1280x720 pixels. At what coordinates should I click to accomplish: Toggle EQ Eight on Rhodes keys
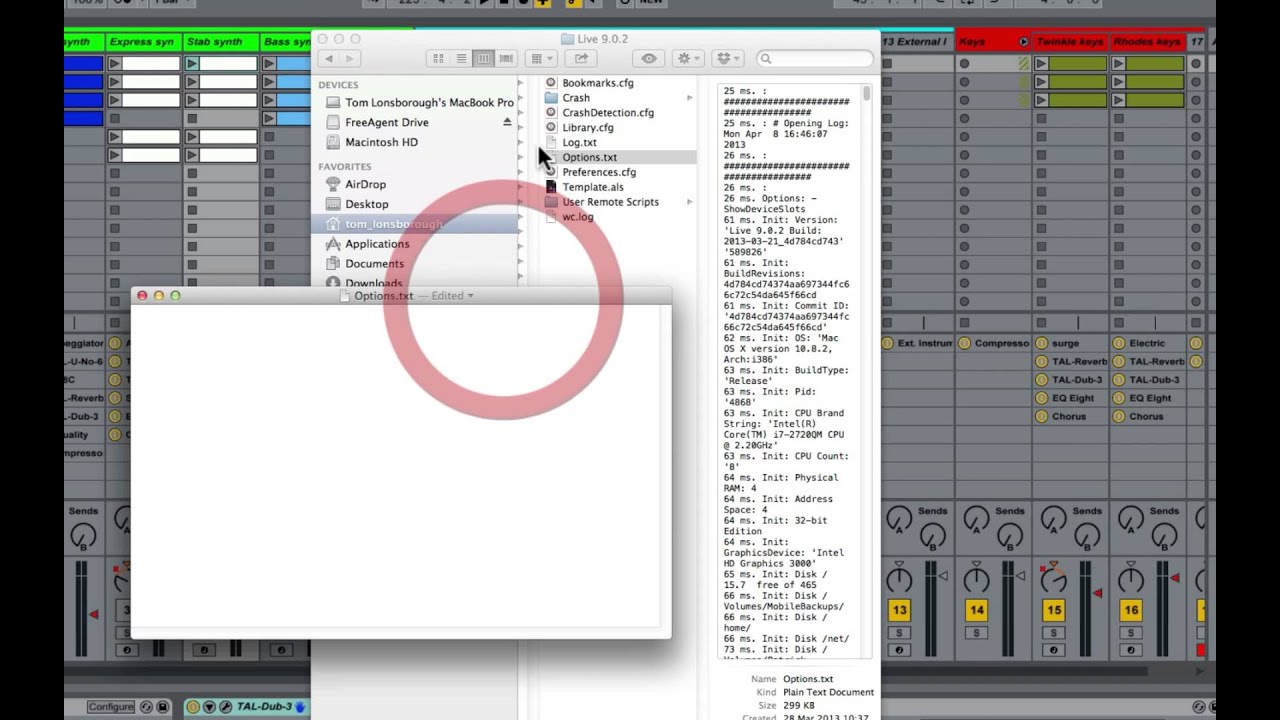(1119, 398)
